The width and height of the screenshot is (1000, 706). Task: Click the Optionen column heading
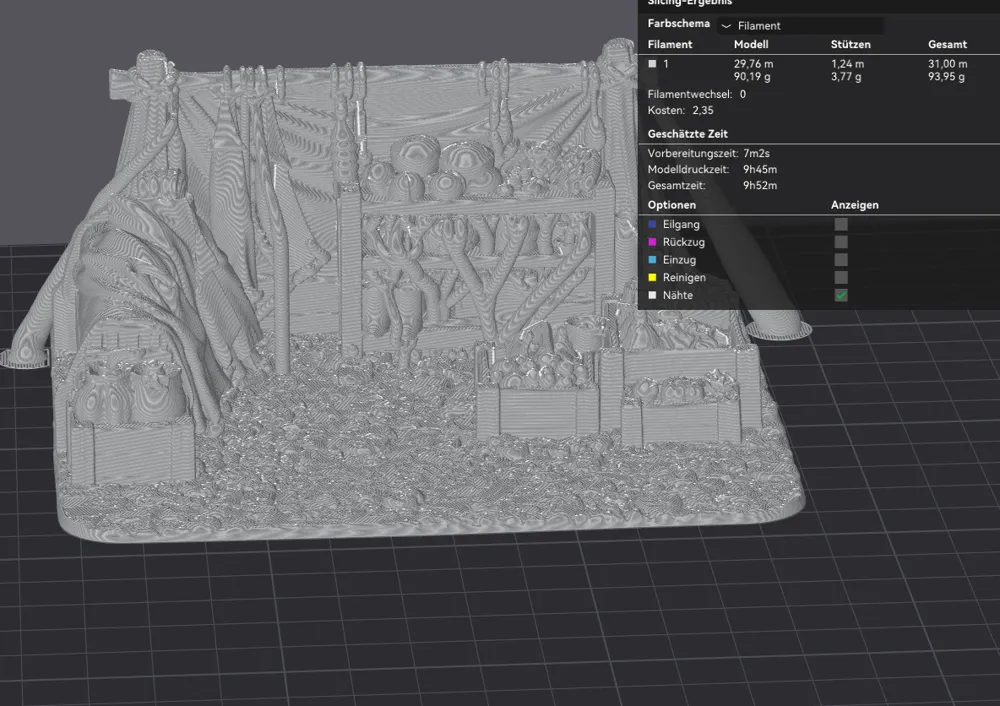point(672,205)
